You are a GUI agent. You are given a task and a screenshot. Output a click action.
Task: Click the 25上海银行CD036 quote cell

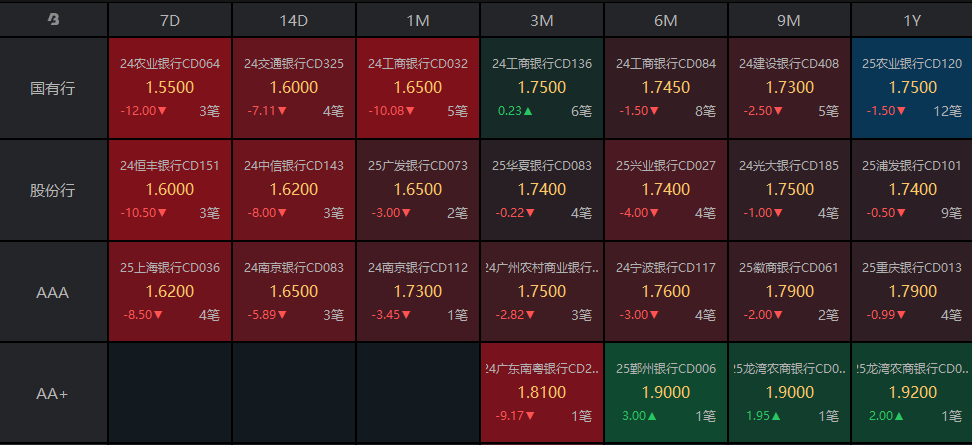170,292
